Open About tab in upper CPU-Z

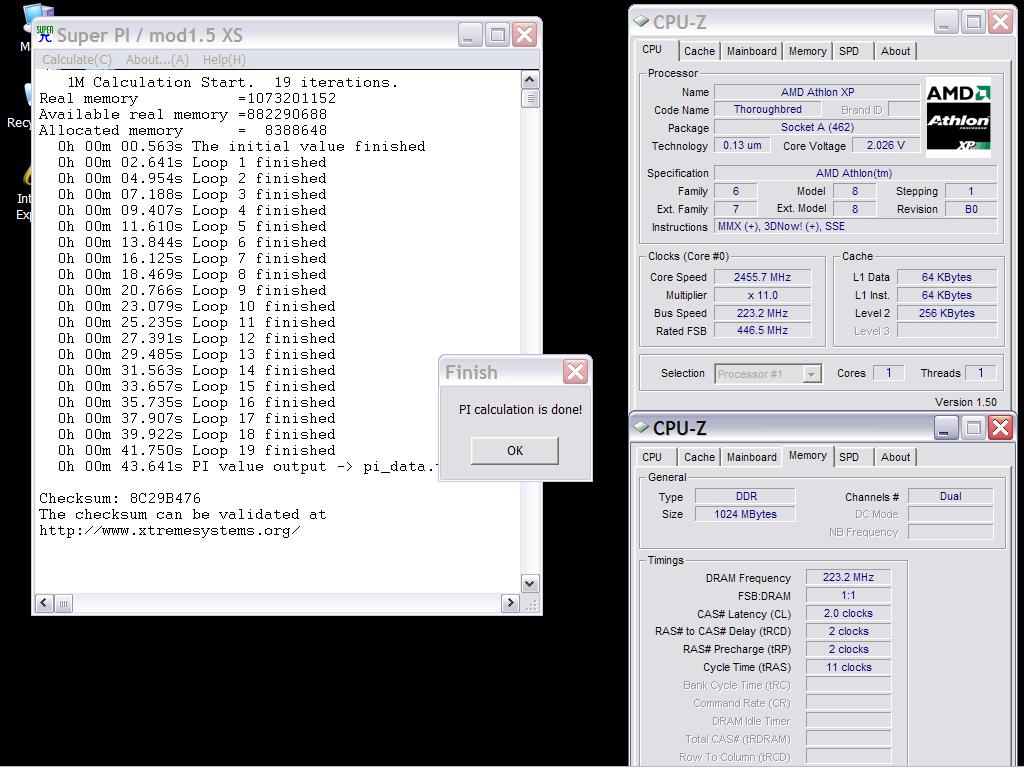click(895, 51)
